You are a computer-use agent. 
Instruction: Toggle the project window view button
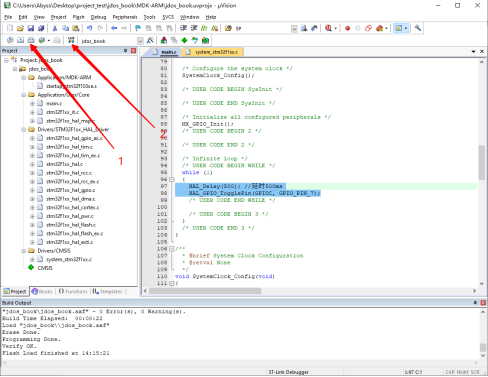[399, 28]
